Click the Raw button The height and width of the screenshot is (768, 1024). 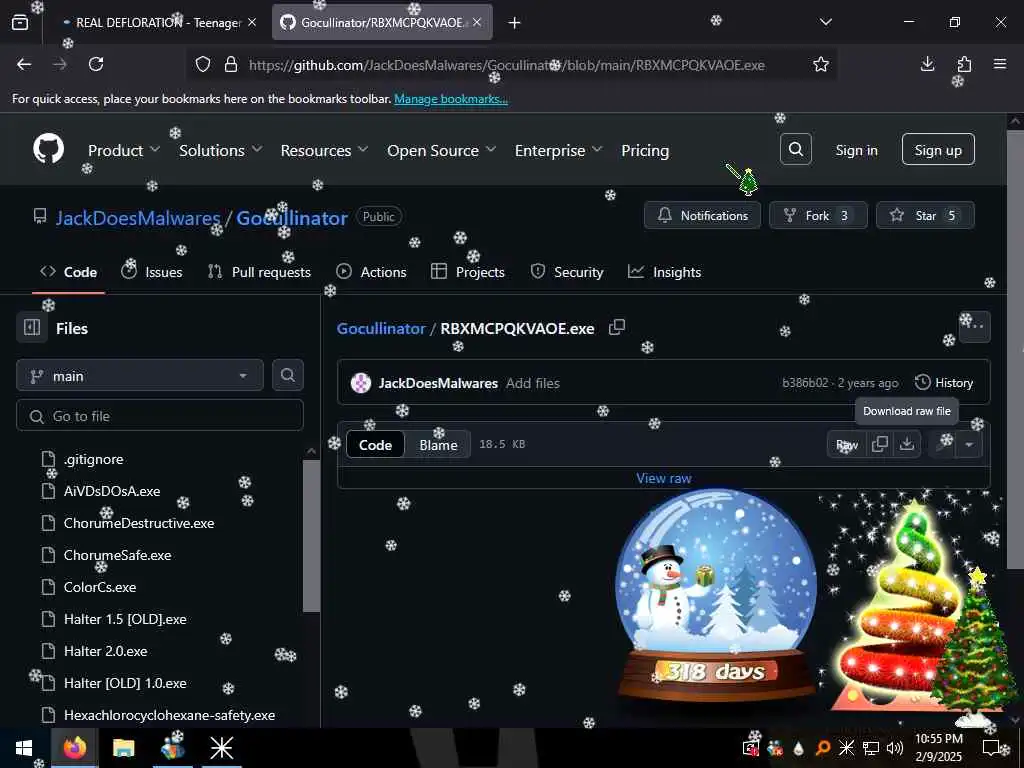(x=847, y=445)
